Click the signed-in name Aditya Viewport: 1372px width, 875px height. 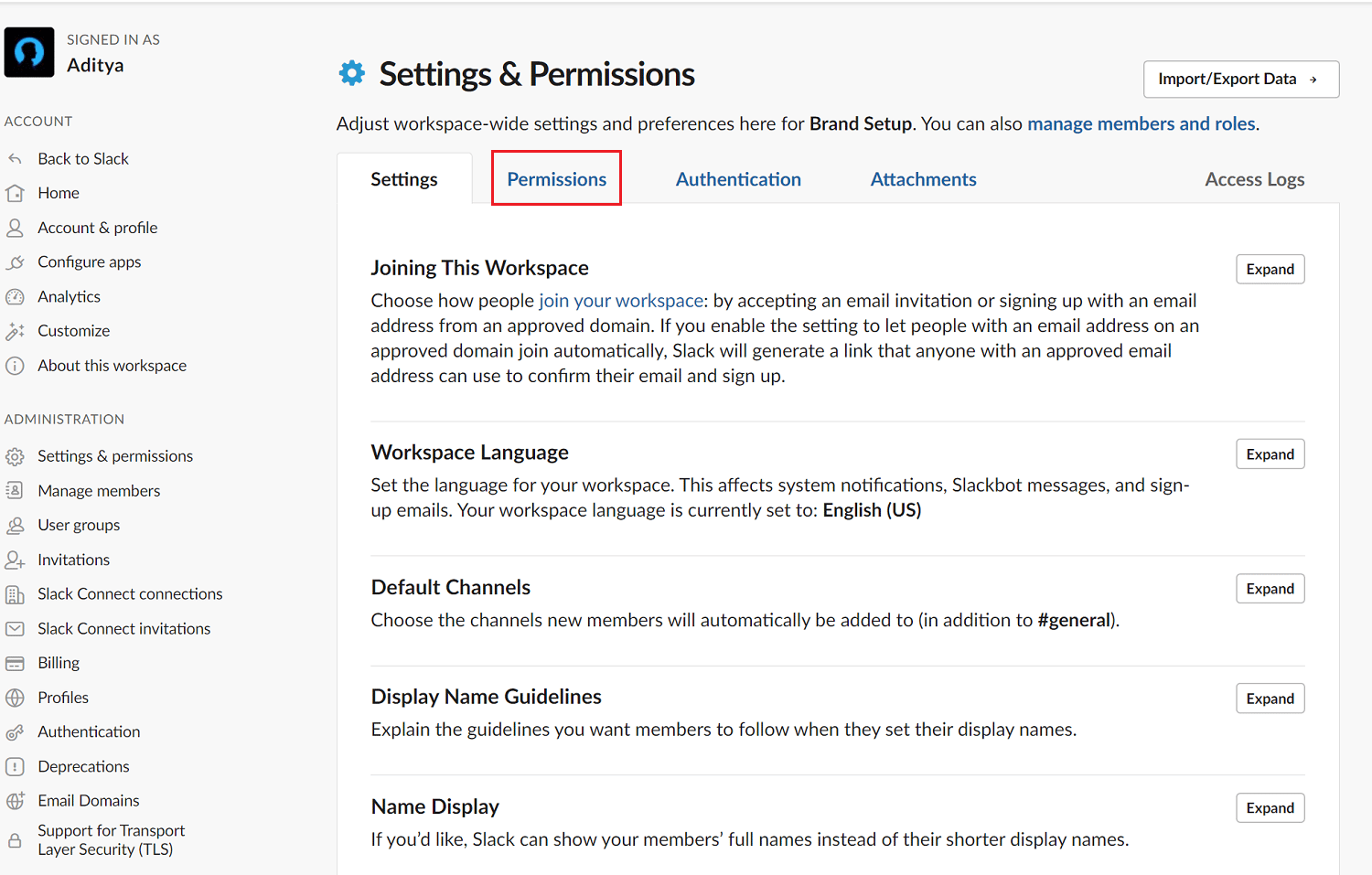95,65
